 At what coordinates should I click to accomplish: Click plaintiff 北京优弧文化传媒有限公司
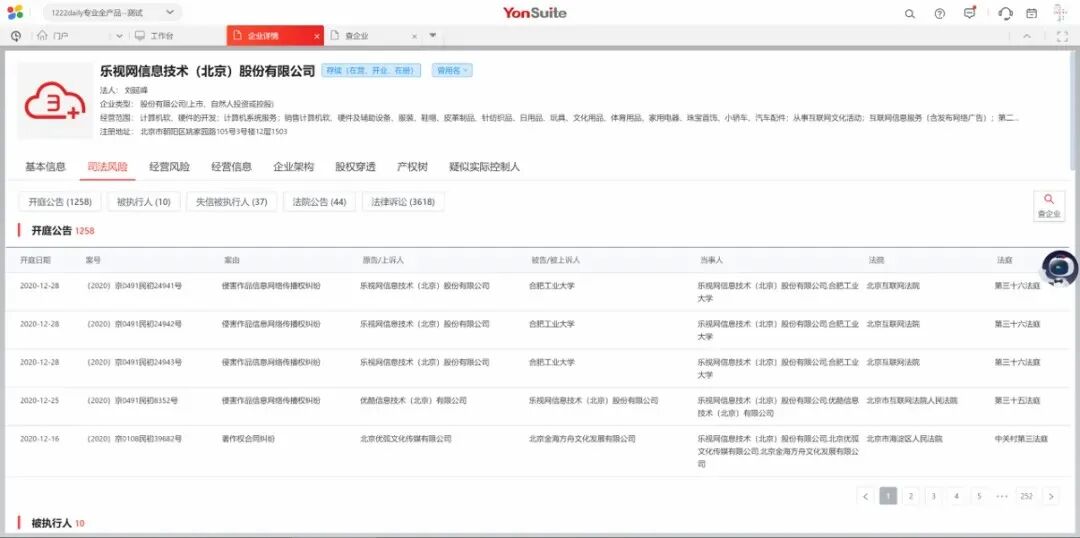click(406, 439)
